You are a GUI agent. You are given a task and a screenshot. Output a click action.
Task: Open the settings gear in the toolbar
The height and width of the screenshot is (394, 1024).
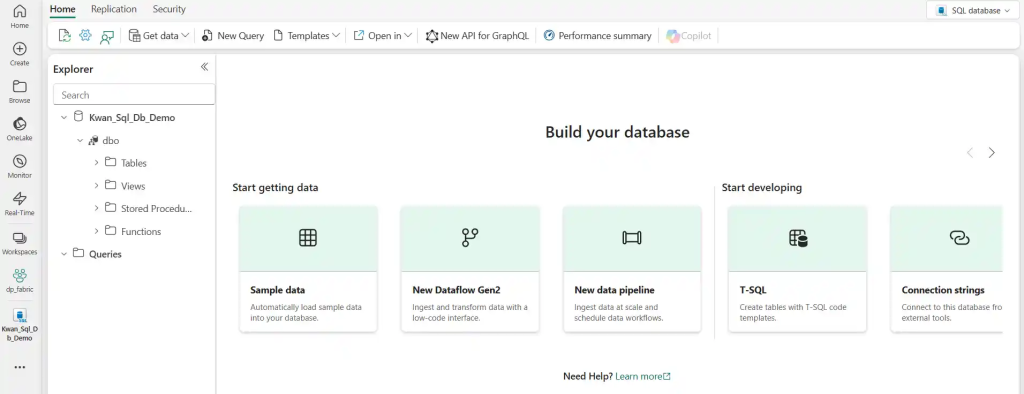tap(85, 35)
